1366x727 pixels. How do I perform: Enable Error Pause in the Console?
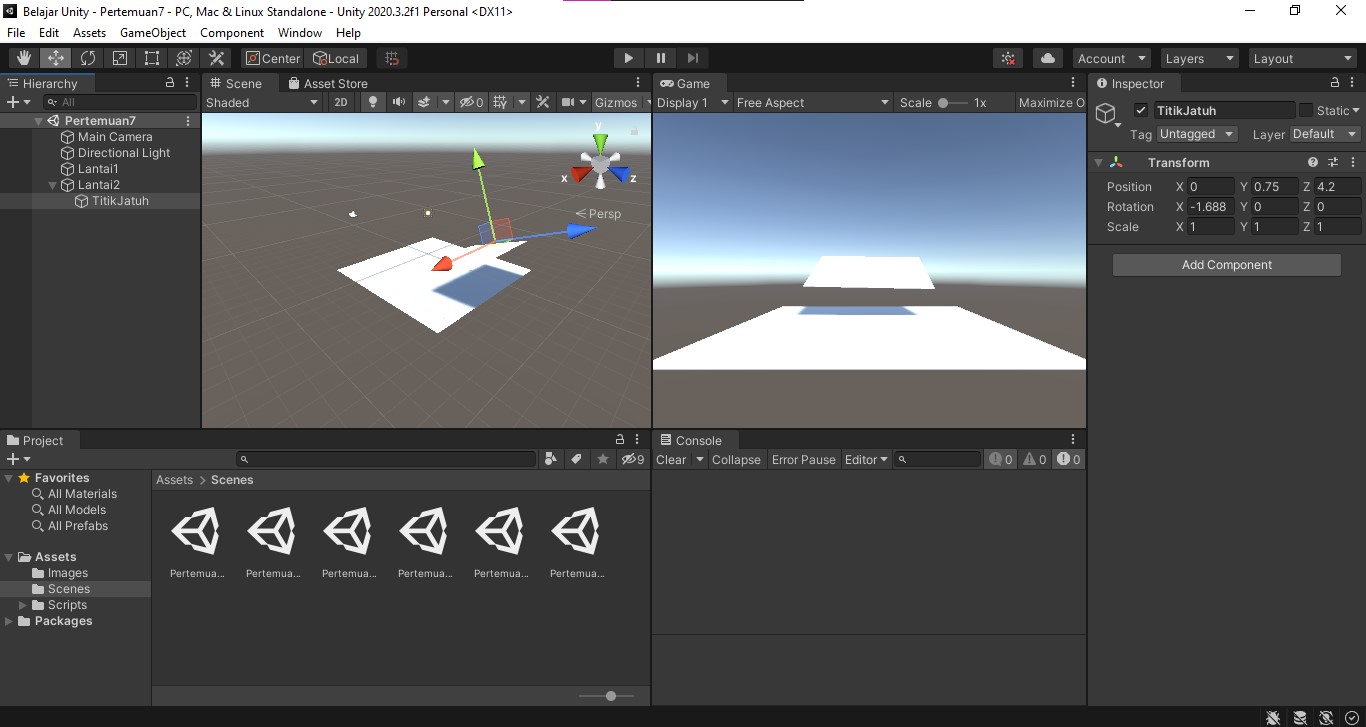click(803, 459)
